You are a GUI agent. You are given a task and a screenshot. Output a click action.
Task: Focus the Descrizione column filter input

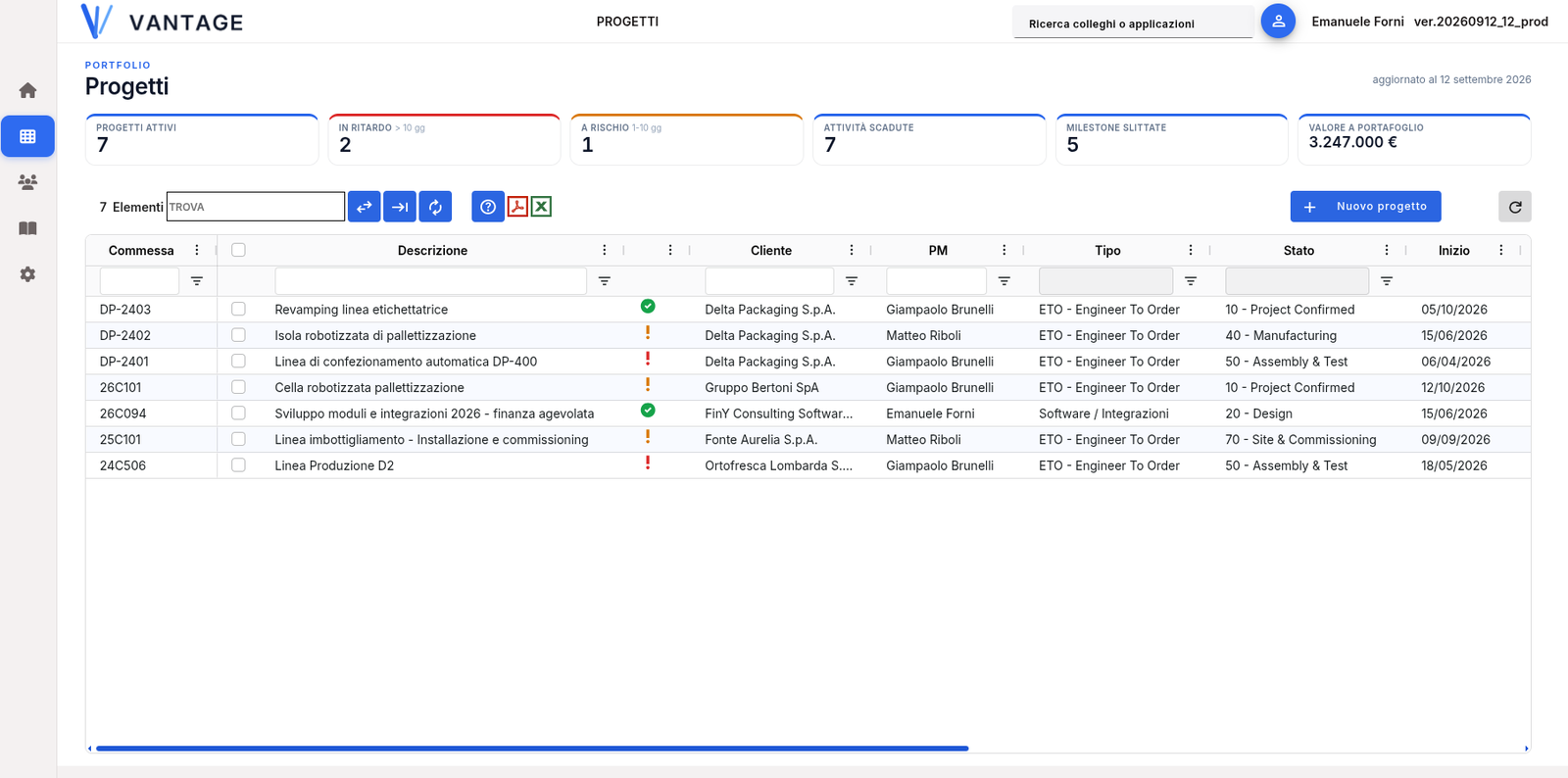[430, 281]
